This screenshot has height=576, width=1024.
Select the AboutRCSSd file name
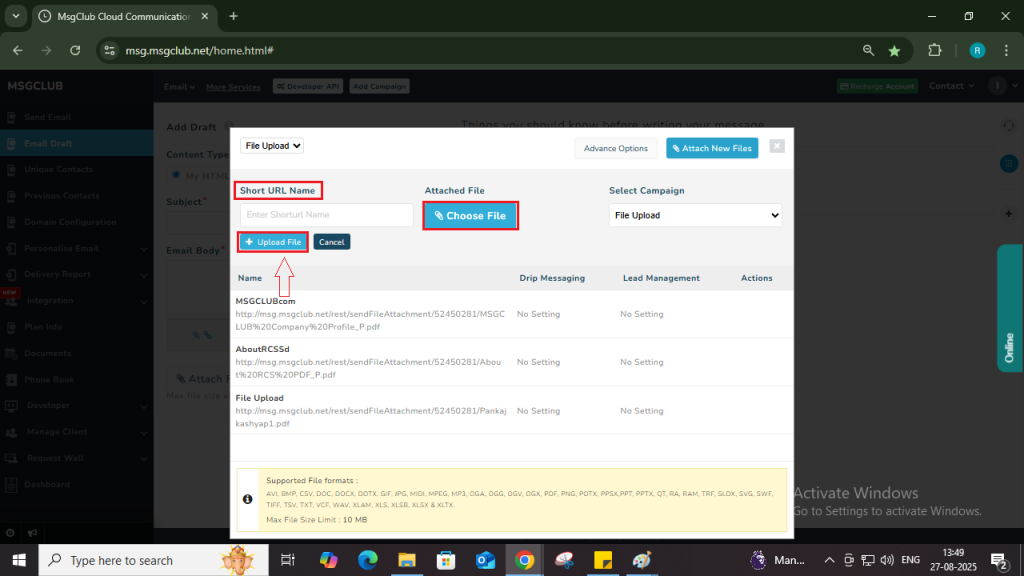[262, 349]
